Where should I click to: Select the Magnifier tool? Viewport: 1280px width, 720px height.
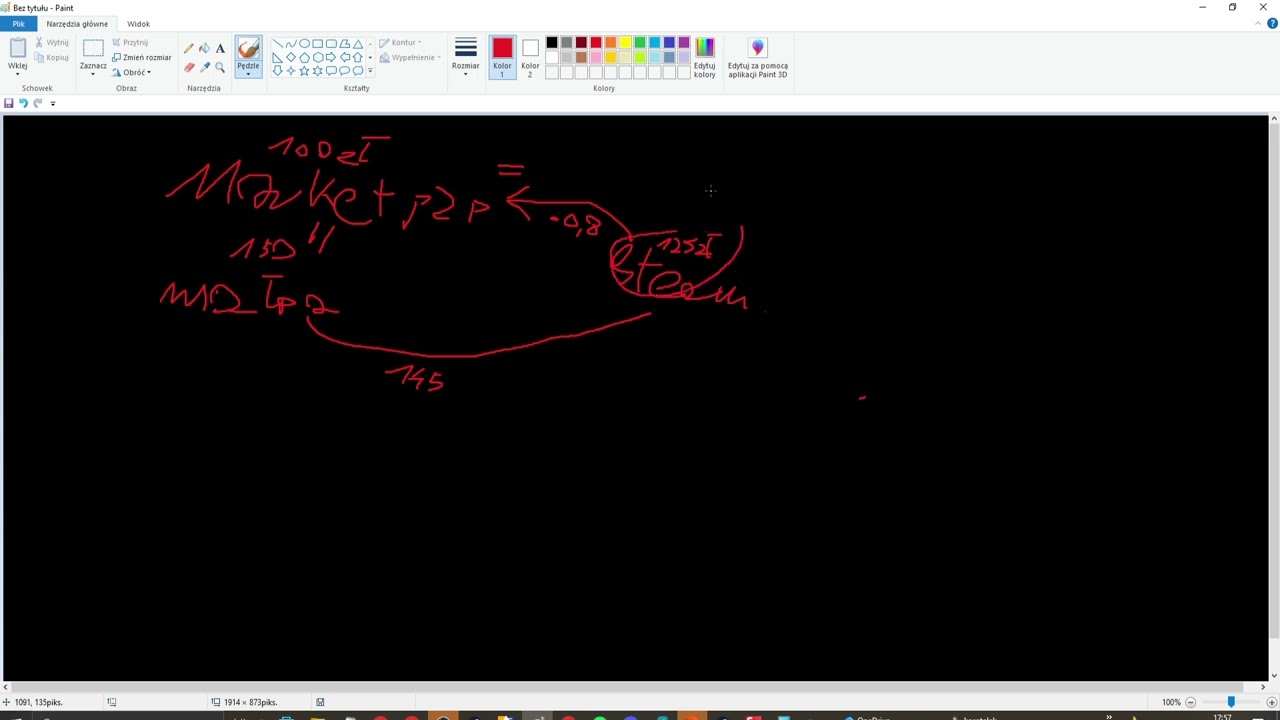point(220,67)
